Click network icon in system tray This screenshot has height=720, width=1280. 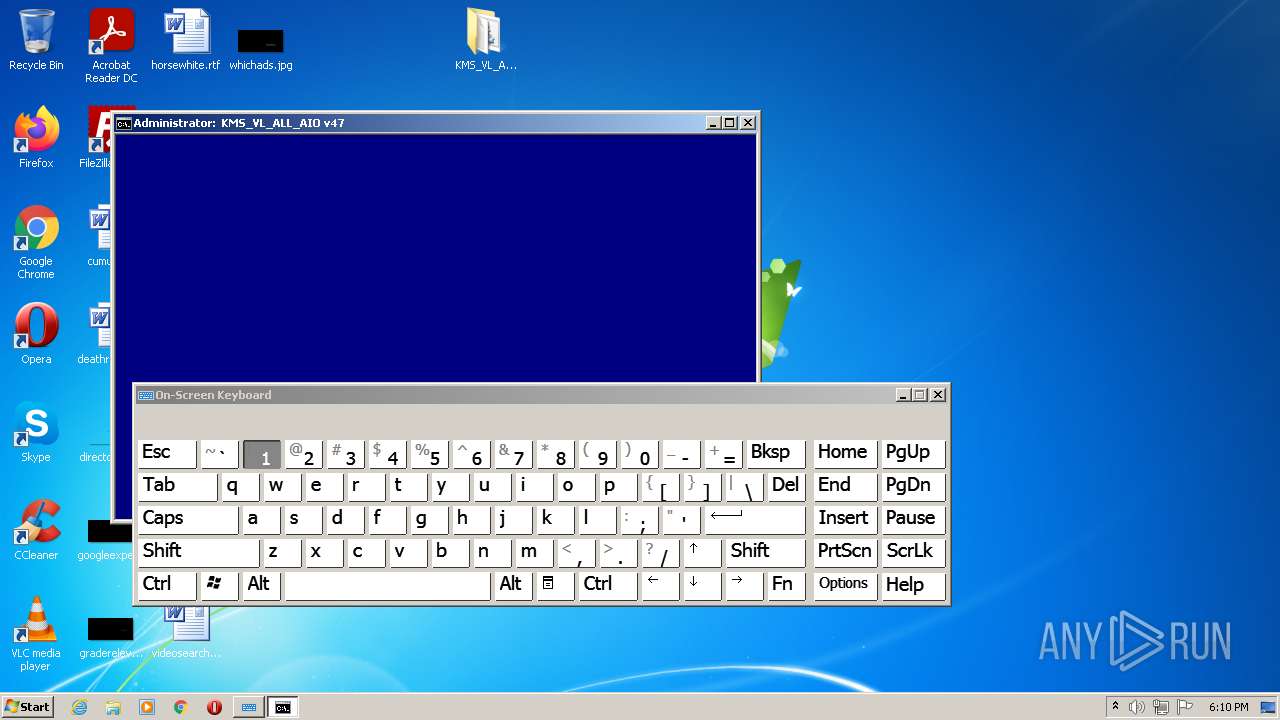click(x=1162, y=707)
